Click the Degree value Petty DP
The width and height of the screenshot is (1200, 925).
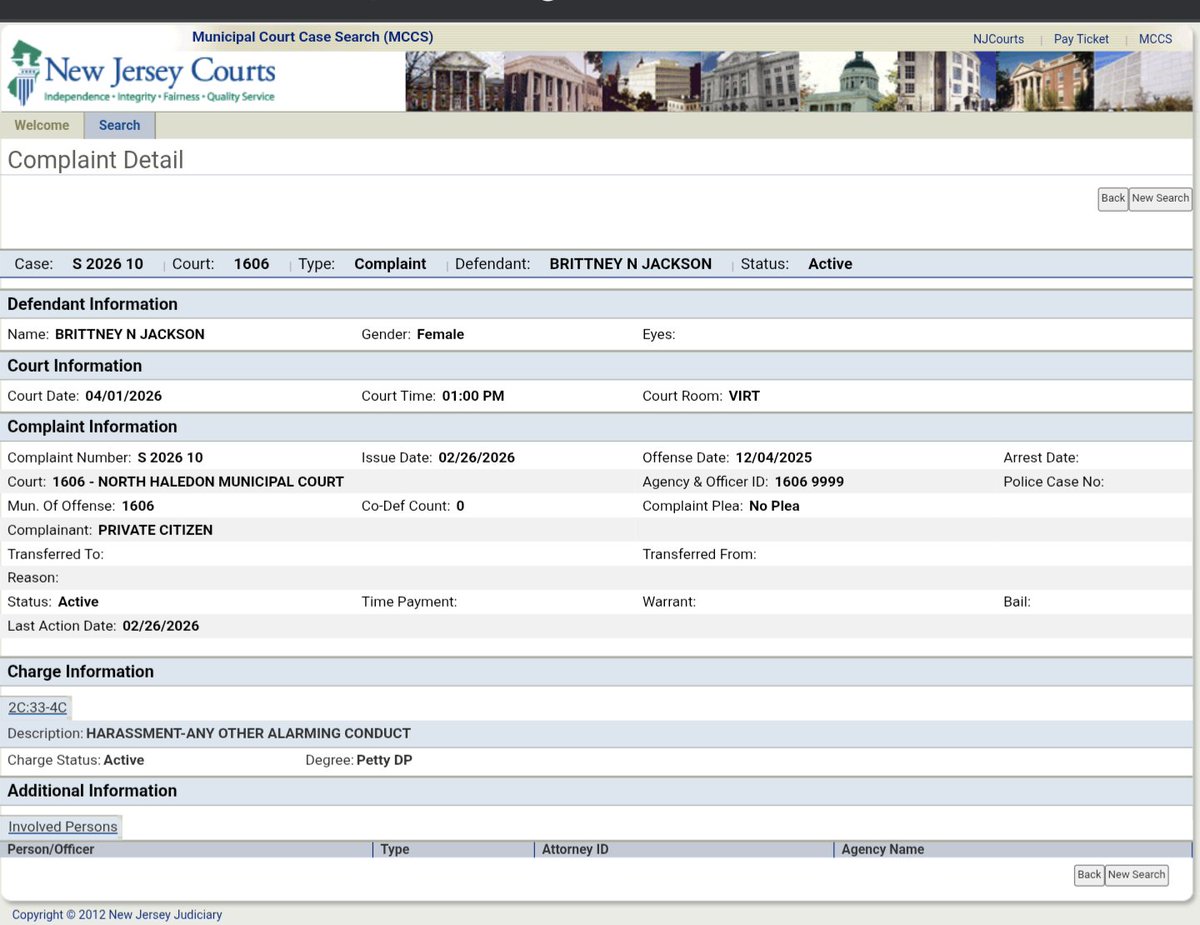[385, 760]
